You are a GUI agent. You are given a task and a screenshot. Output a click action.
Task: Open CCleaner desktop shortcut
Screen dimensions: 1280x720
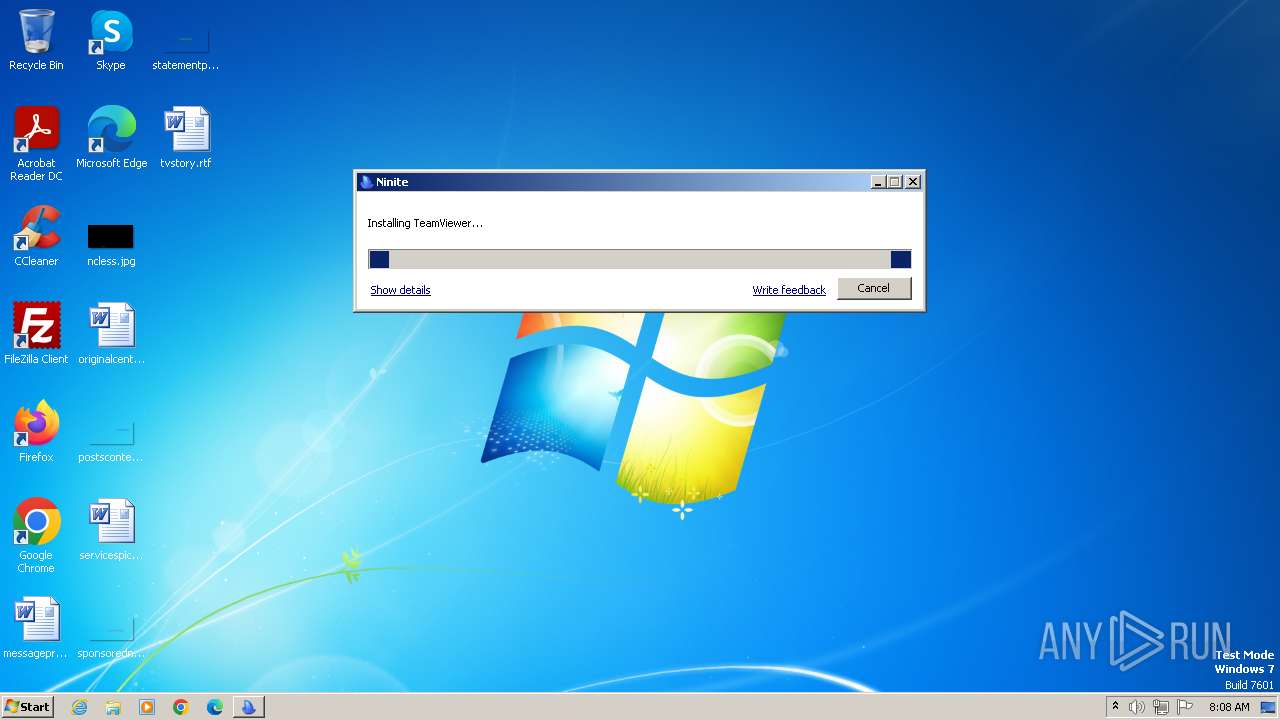[x=36, y=237]
